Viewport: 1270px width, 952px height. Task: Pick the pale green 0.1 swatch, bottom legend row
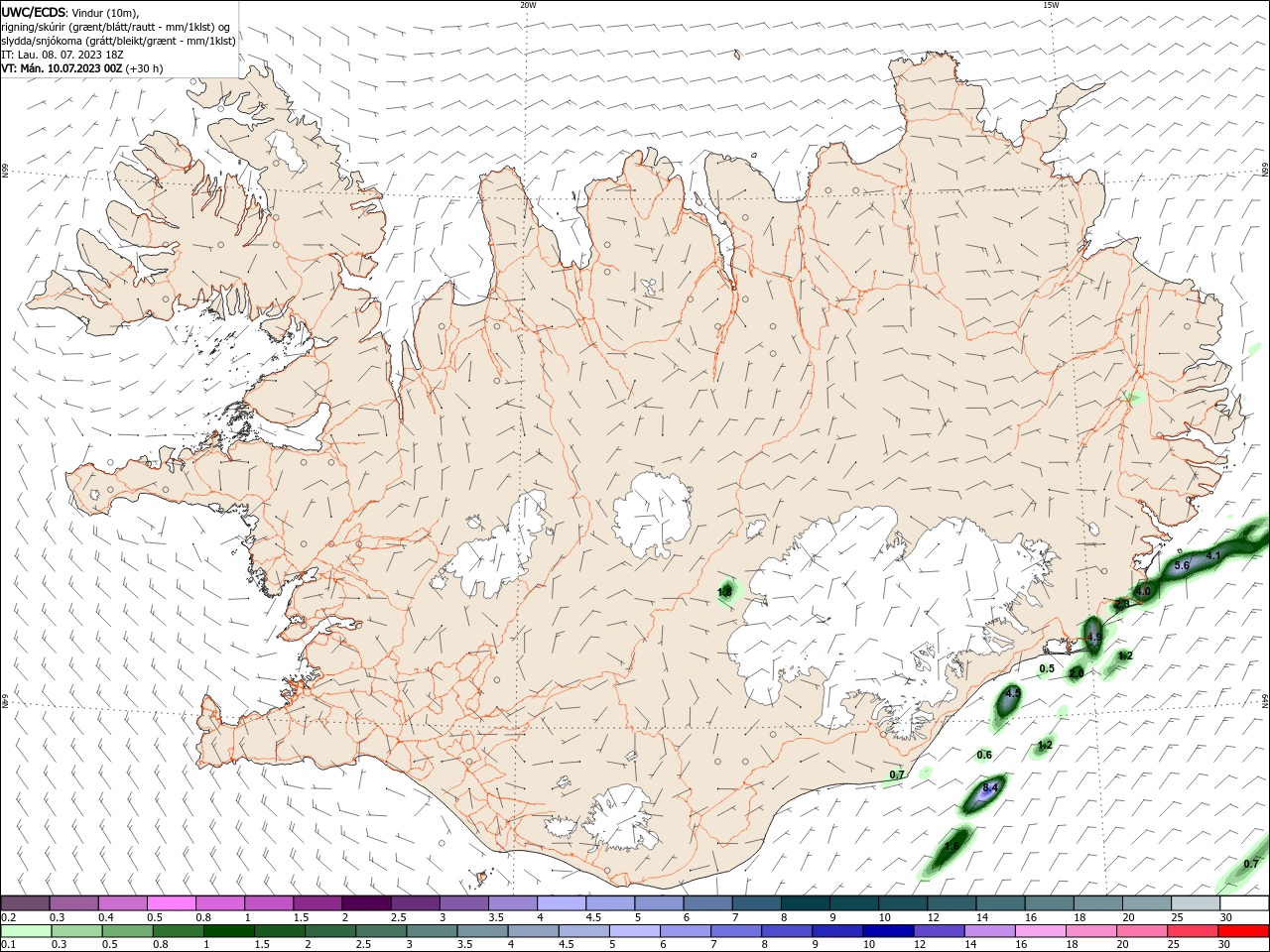pyautogui.click(x=26, y=931)
